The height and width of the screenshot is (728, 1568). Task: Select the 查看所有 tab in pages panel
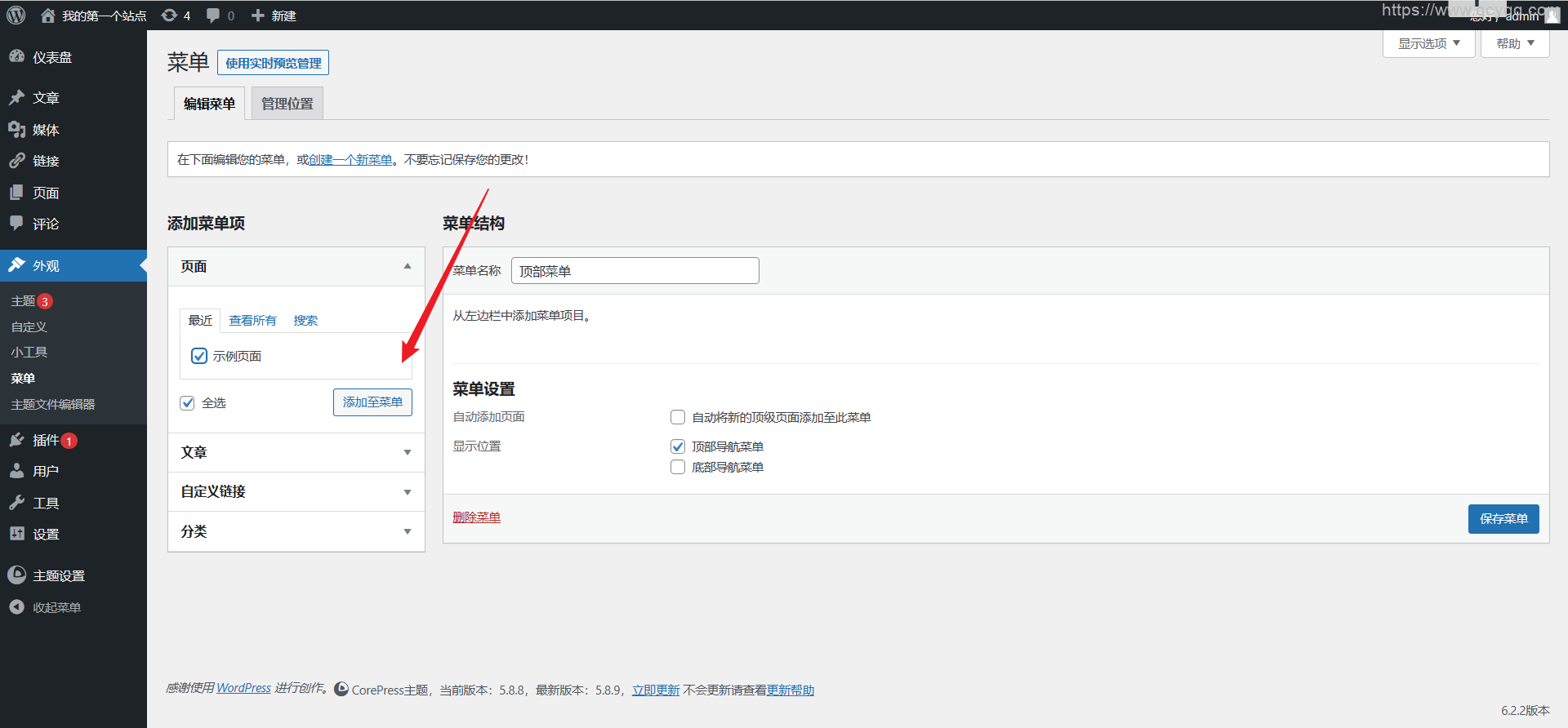[252, 320]
